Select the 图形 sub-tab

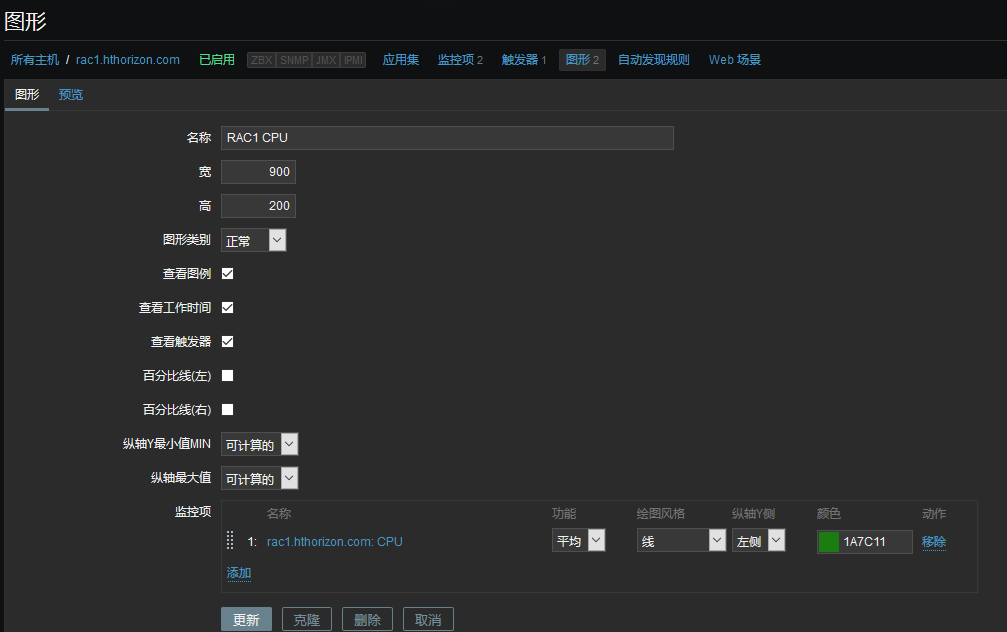pos(27,95)
